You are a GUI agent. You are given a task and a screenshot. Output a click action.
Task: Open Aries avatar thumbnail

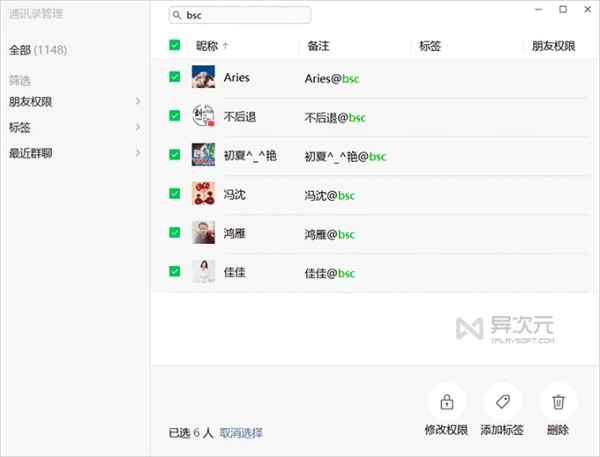coord(203,77)
